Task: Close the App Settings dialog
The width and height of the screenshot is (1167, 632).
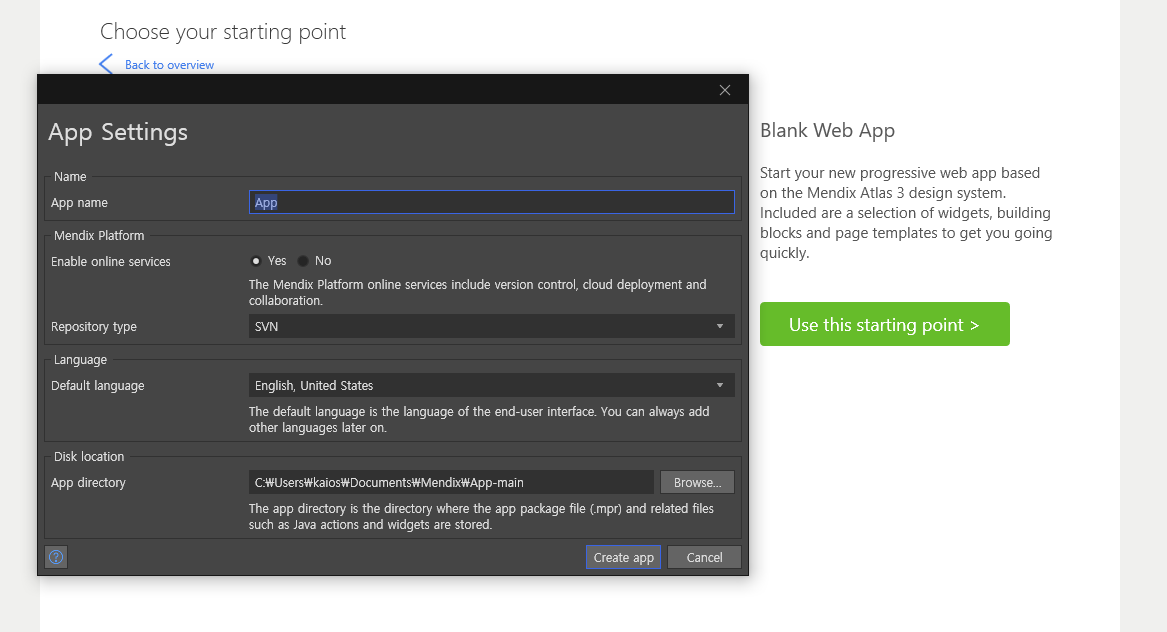Action: pos(725,90)
